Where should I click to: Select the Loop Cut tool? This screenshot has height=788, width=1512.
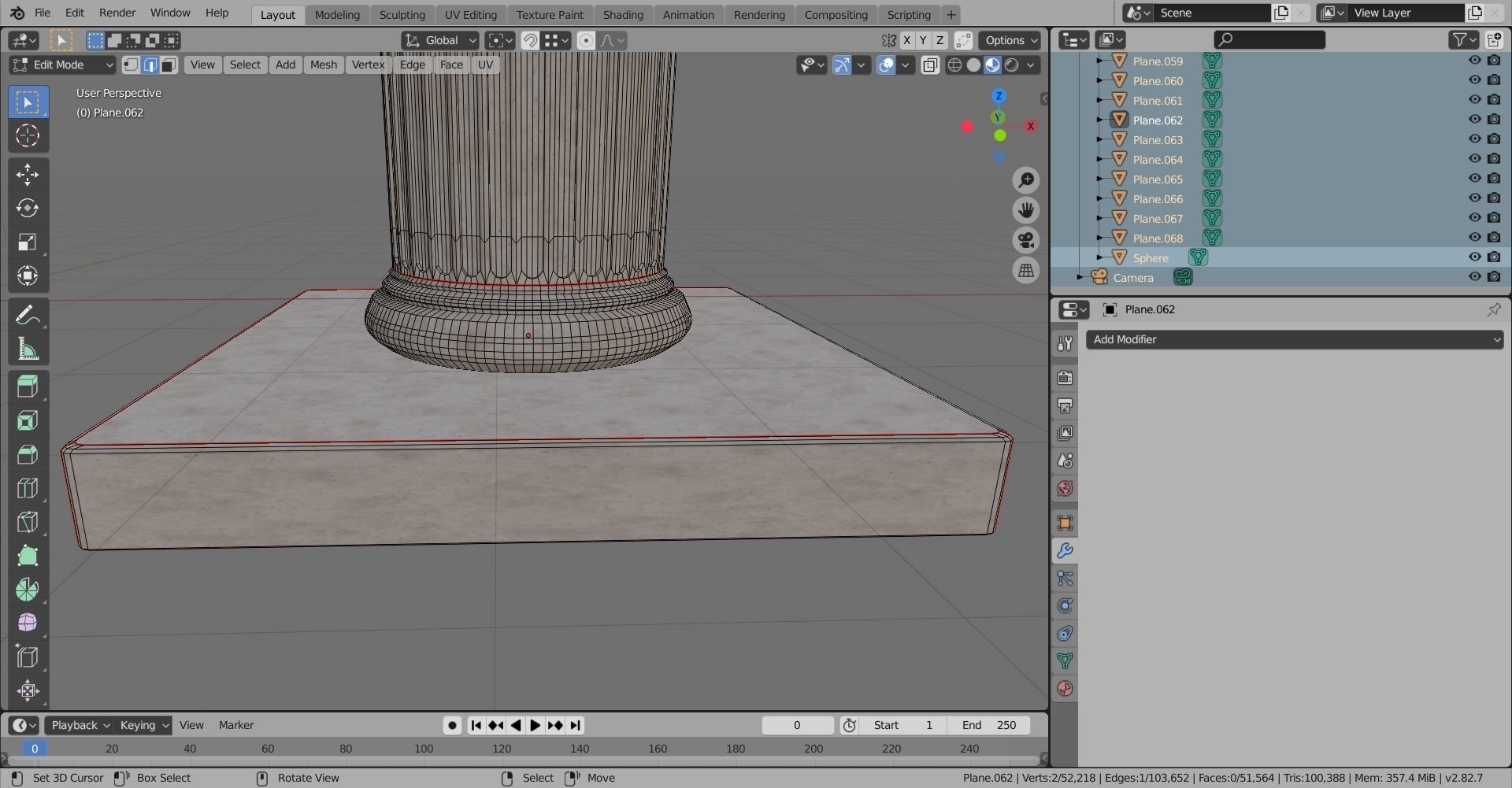click(28, 488)
